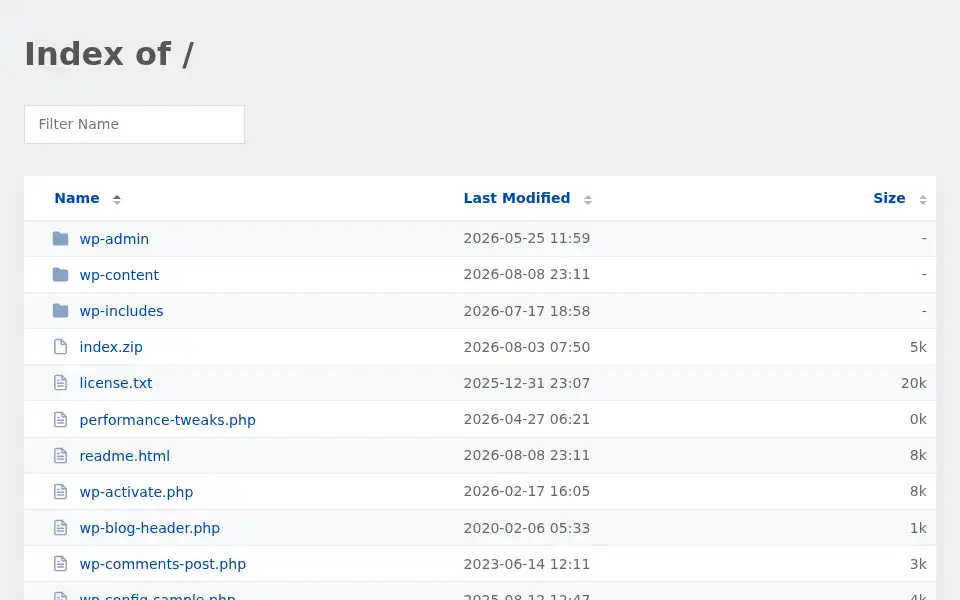The height and width of the screenshot is (600, 960).
Task: Click the readme.html file icon
Action: click(x=60, y=456)
